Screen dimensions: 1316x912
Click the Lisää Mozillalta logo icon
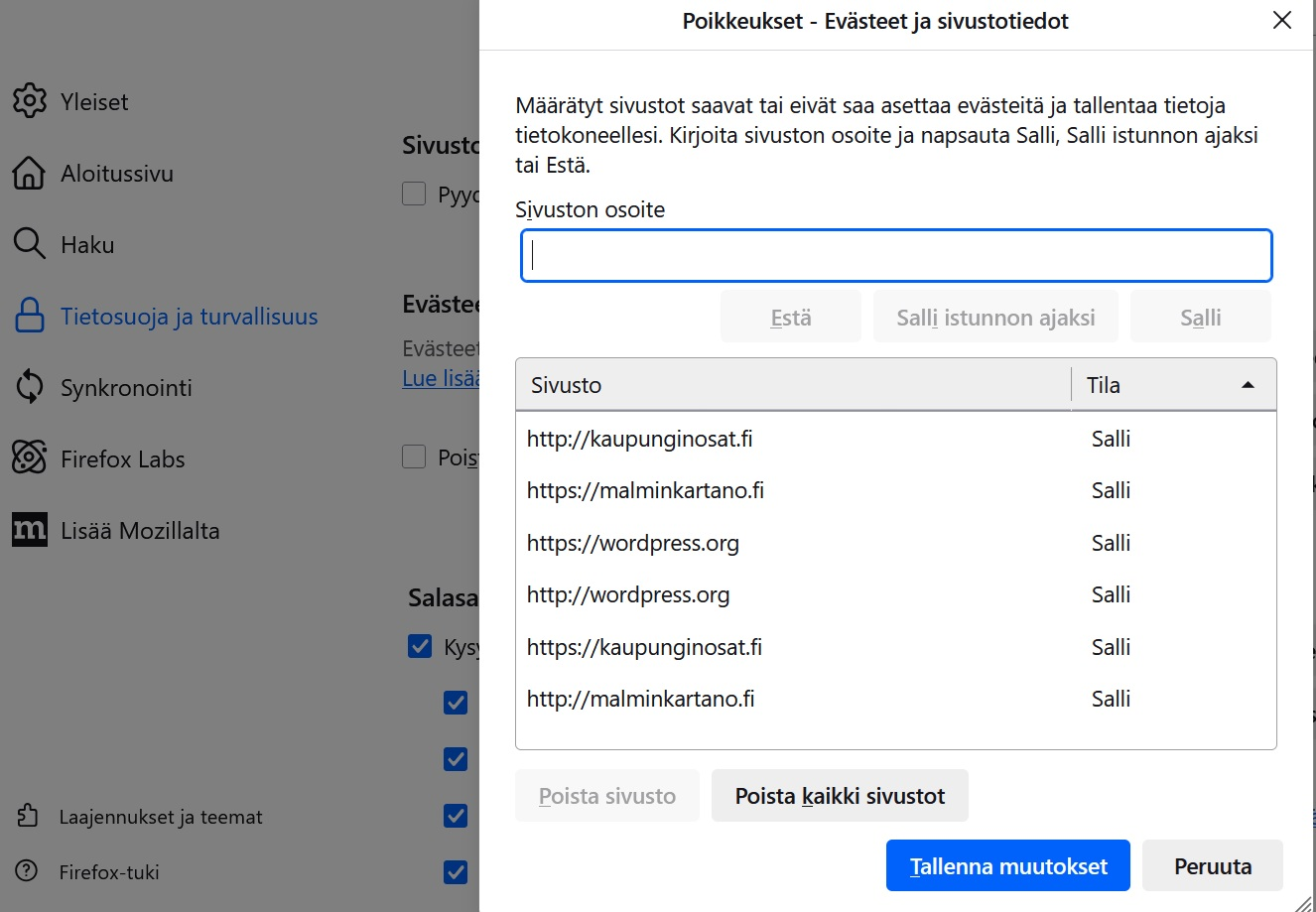[x=30, y=530]
